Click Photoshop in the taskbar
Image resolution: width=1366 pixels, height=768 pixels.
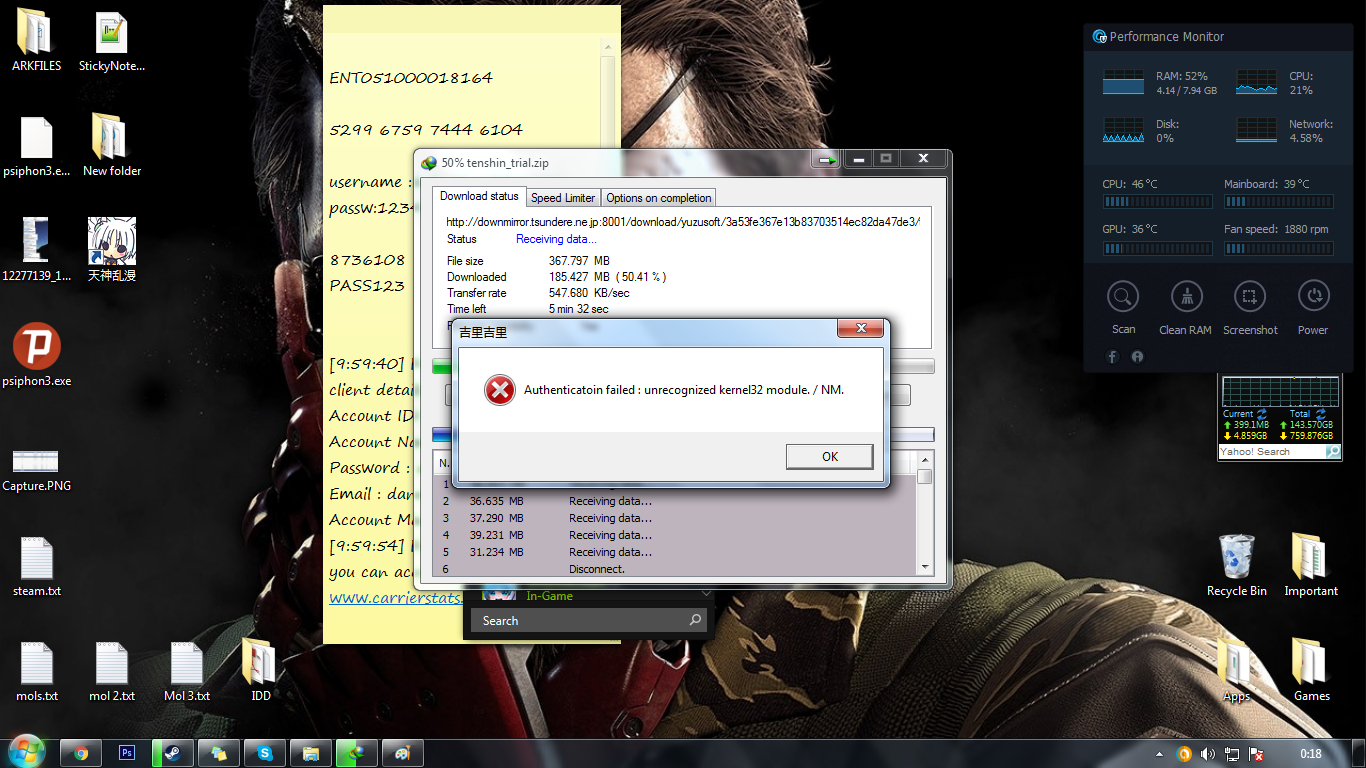click(x=127, y=753)
